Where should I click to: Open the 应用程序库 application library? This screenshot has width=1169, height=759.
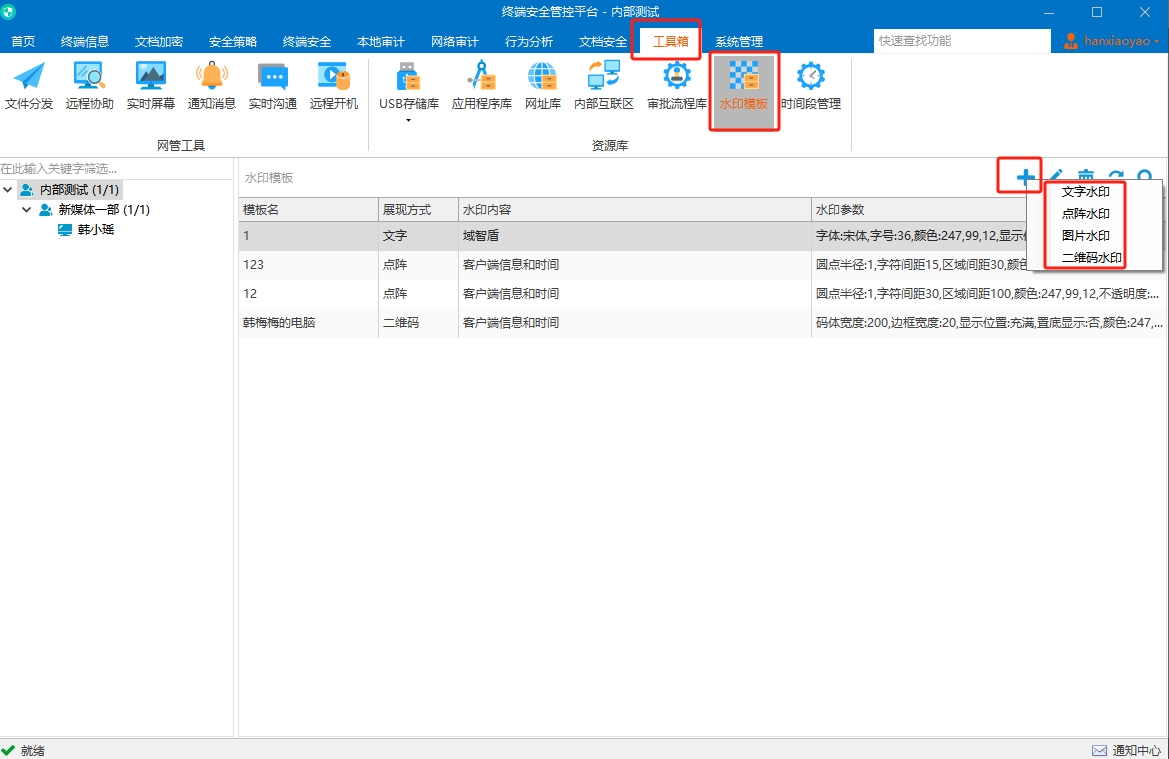point(482,86)
